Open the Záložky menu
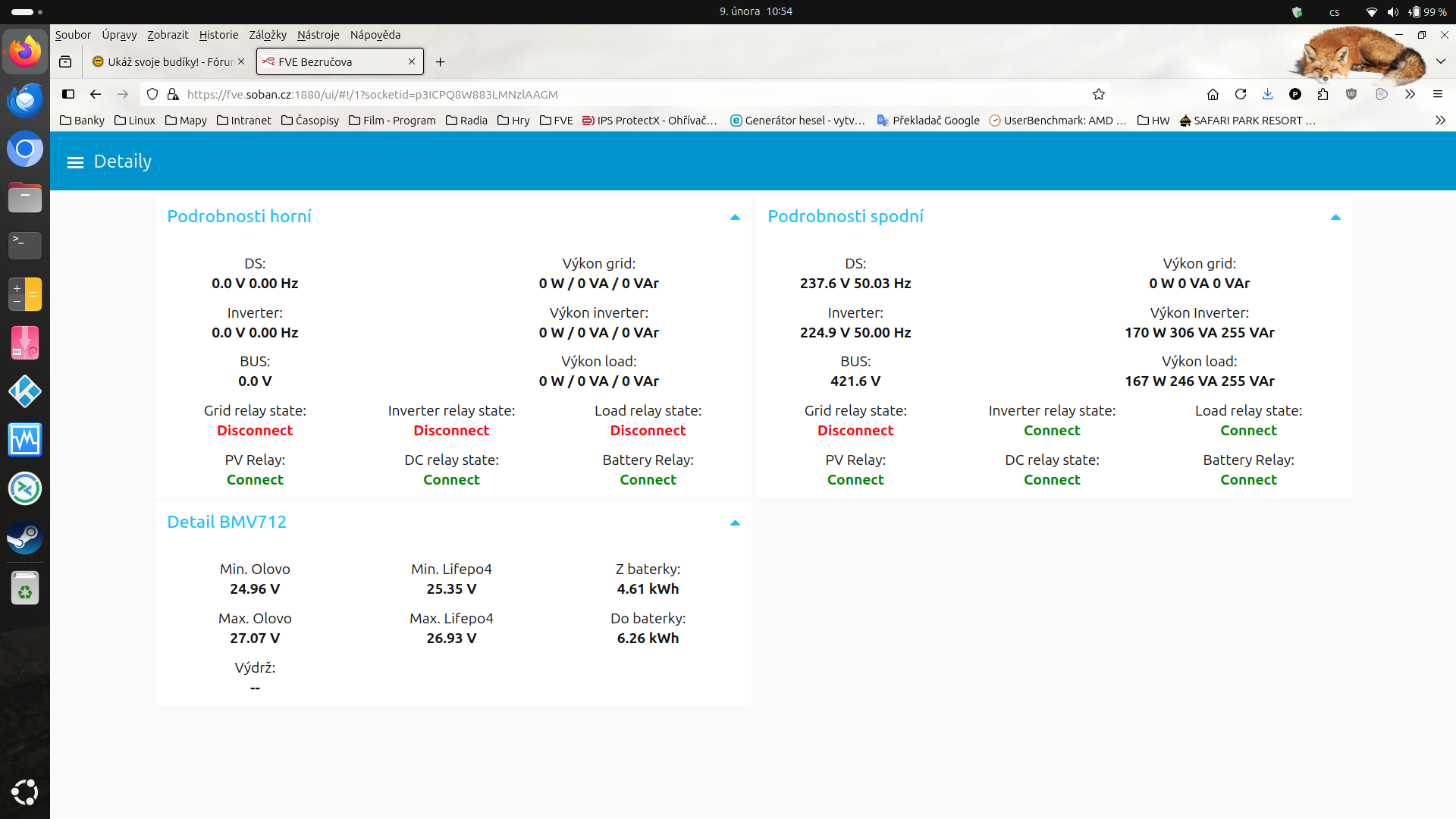Viewport: 1456px width, 819px height. pyautogui.click(x=268, y=35)
